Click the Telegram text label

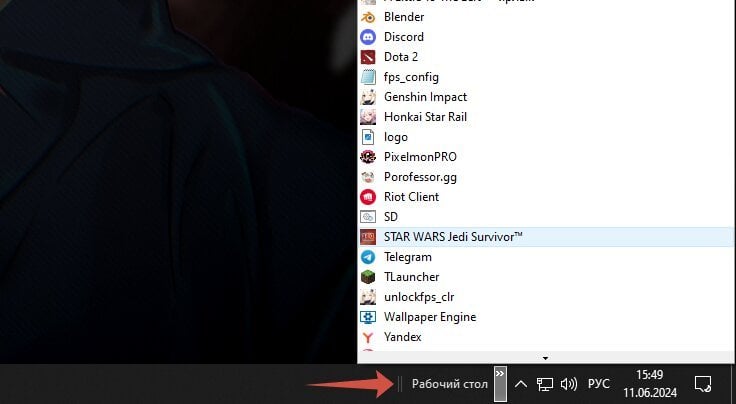point(407,257)
